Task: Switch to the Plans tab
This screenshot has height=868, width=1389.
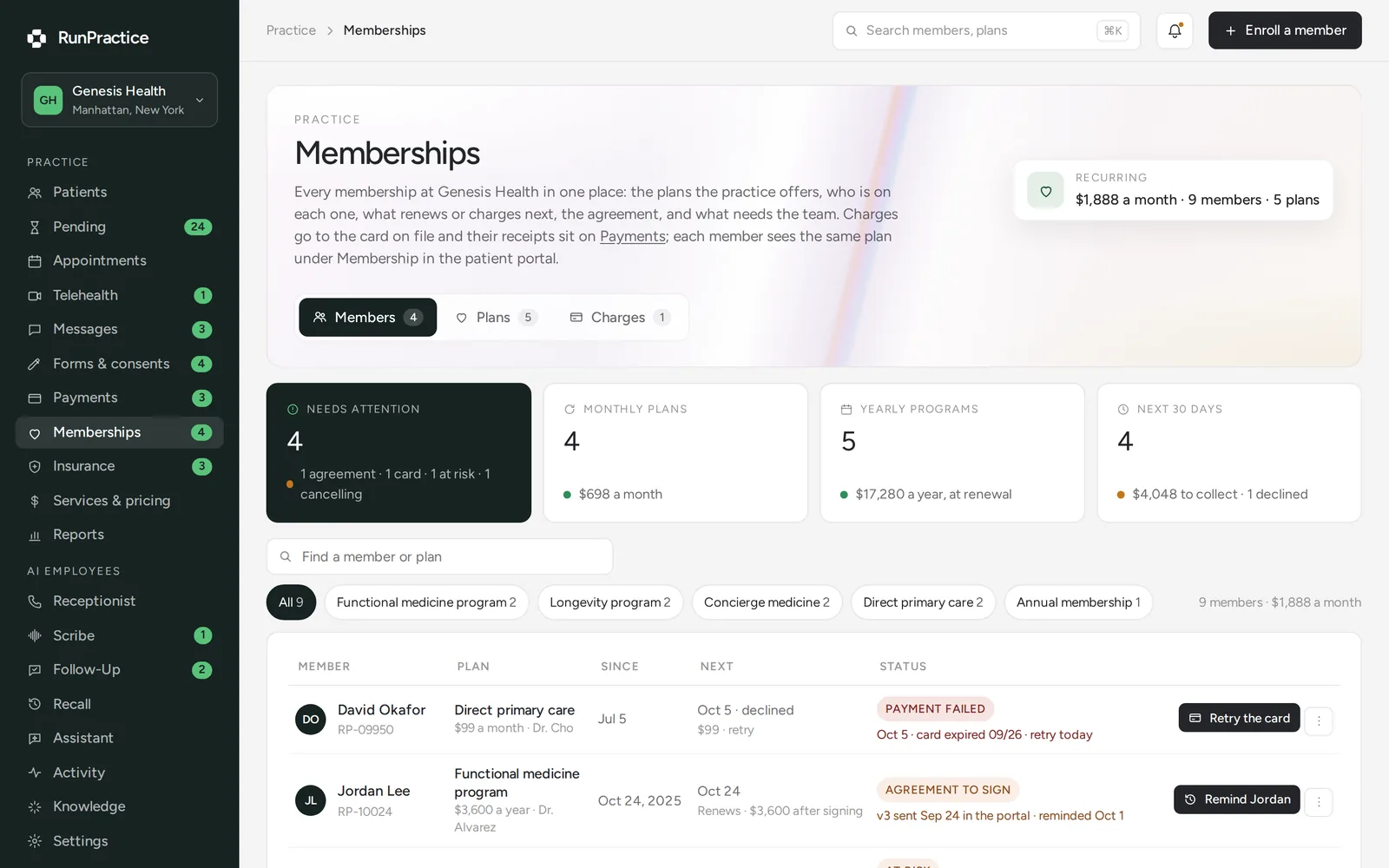Action: 497,318
